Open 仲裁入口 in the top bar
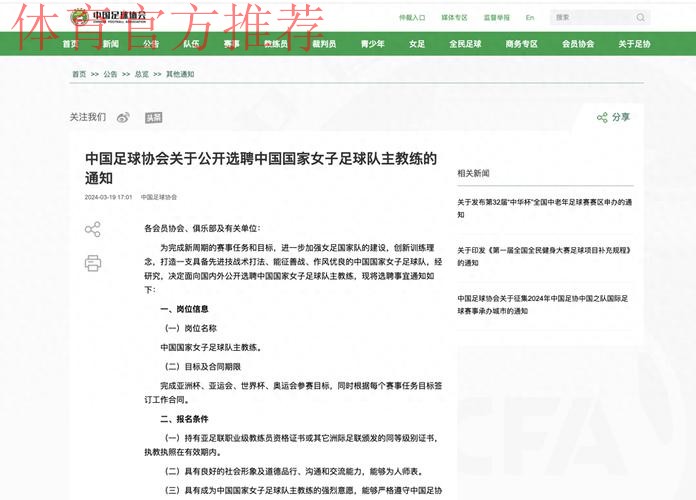Screen dimensions: 696x500 [412, 18]
